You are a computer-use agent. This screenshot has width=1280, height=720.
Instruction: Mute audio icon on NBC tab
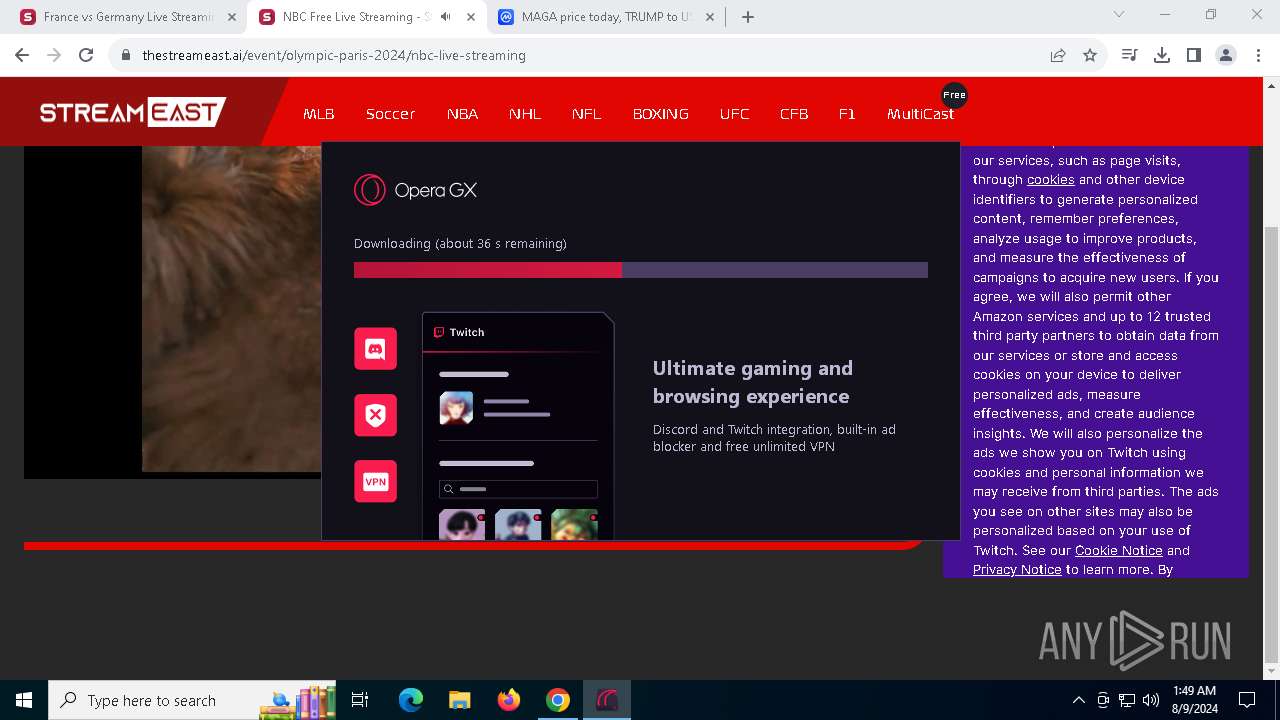[445, 17]
